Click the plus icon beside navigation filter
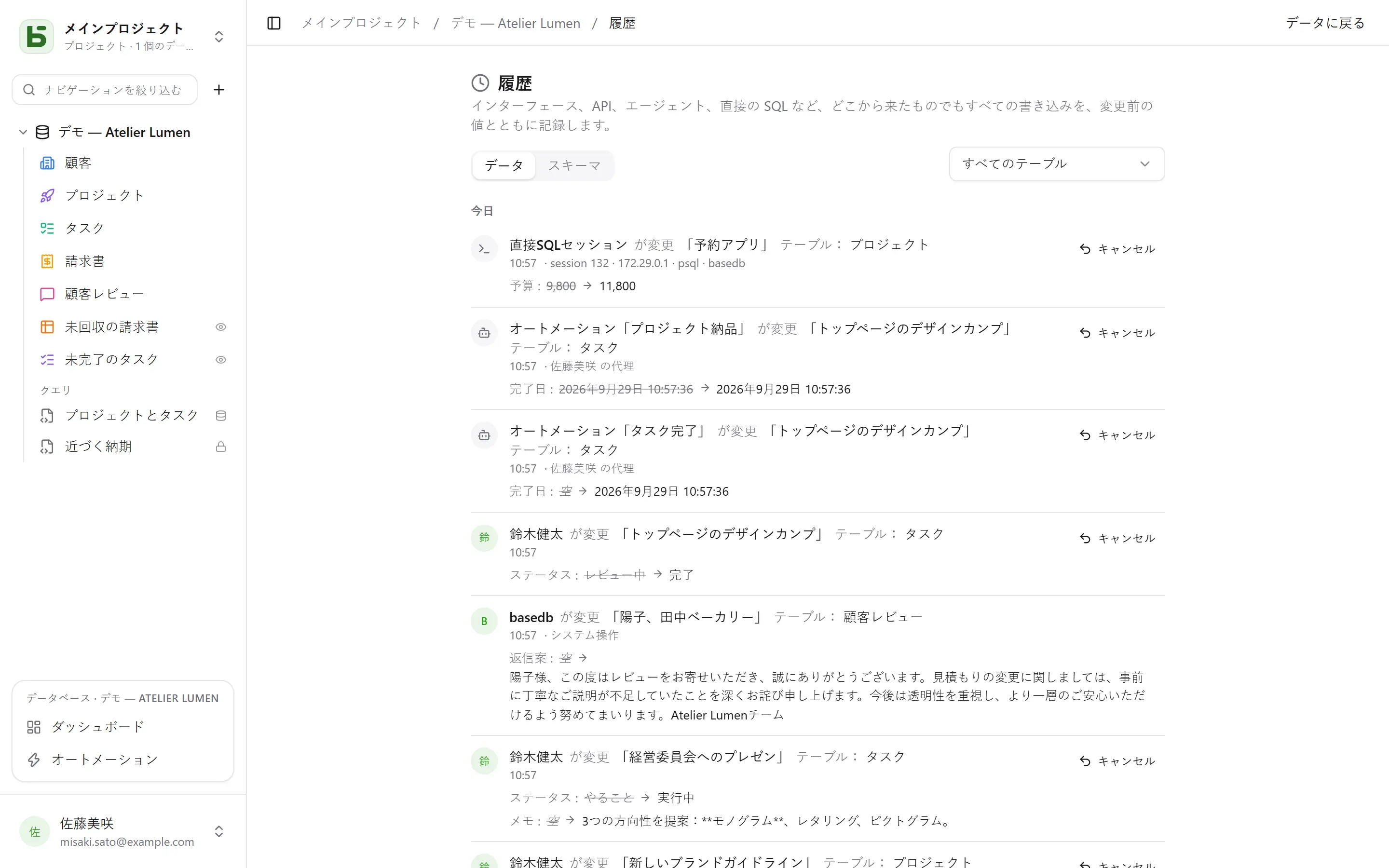This screenshot has height=868, width=1389. (x=218, y=90)
